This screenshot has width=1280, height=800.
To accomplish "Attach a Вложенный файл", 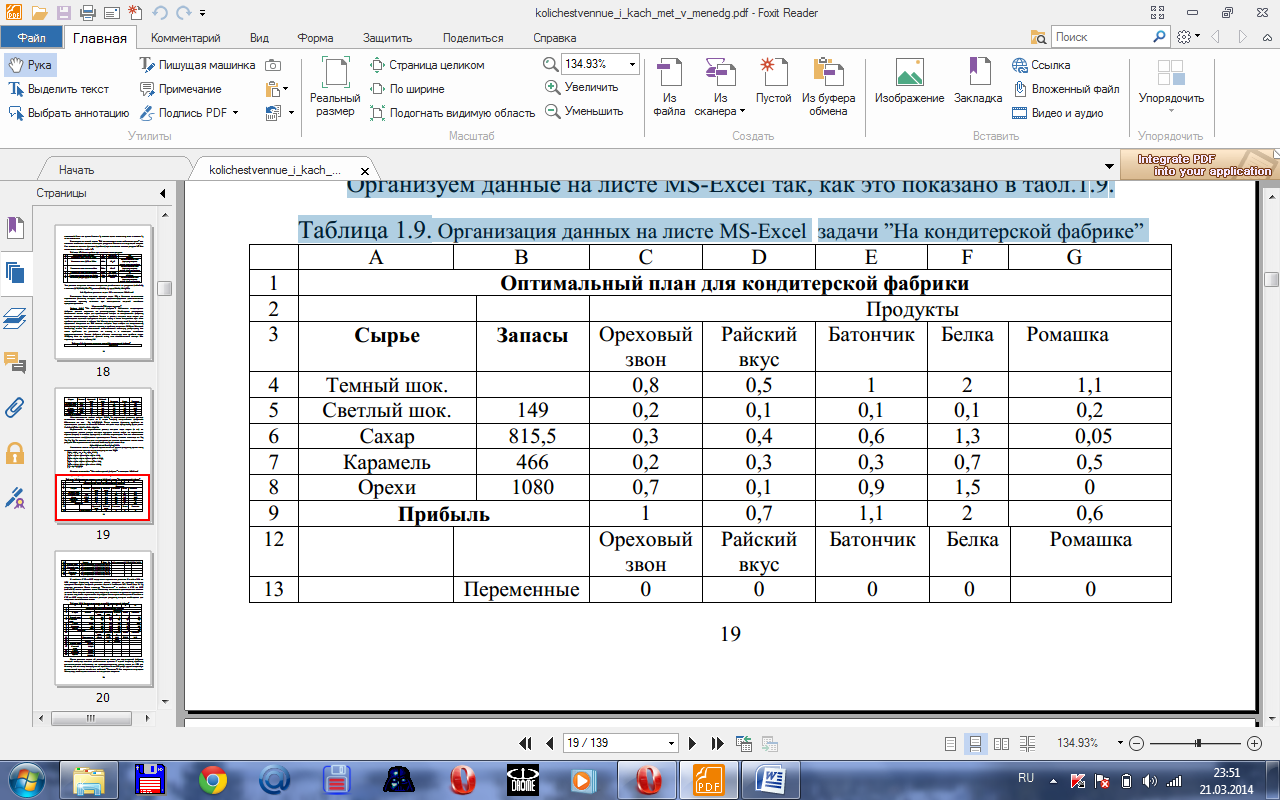I will (1066, 89).
